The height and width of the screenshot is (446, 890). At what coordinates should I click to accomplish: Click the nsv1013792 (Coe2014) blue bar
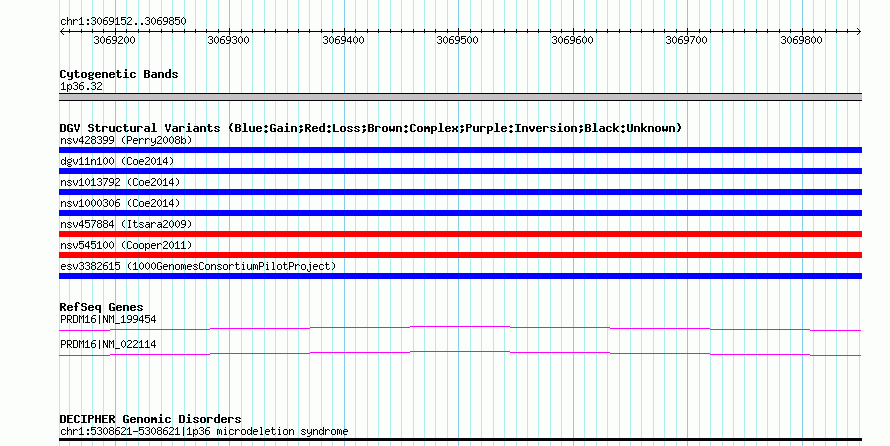[460, 192]
